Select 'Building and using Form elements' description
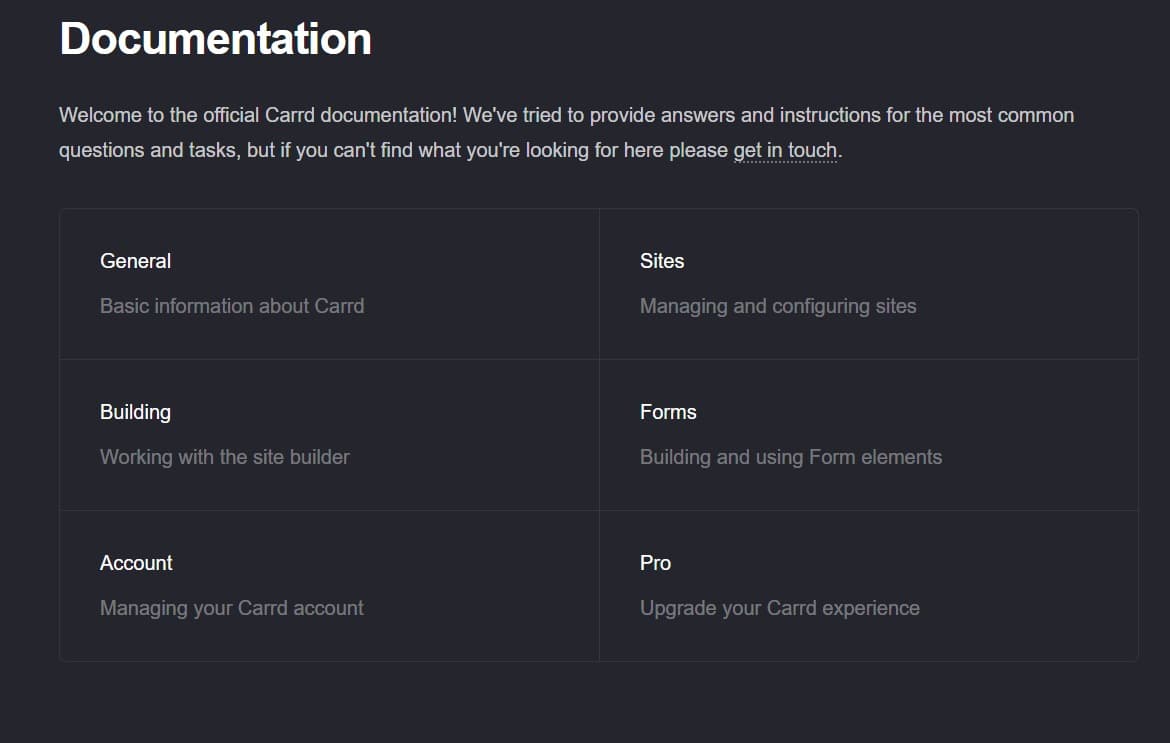This screenshot has width=1170, height=743. [791, 457]
